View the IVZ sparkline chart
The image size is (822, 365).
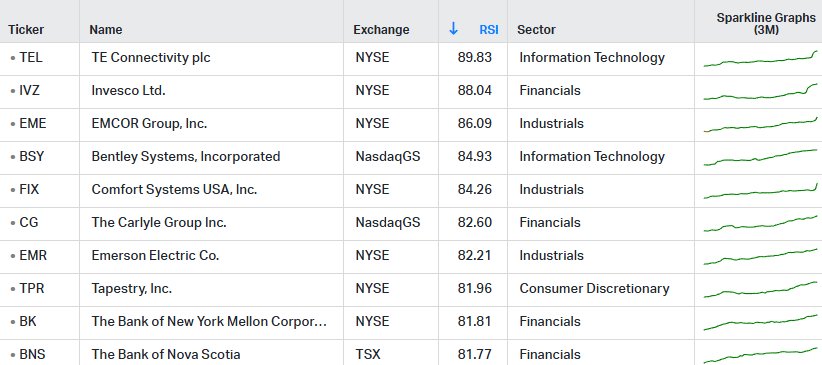(760, 91)
